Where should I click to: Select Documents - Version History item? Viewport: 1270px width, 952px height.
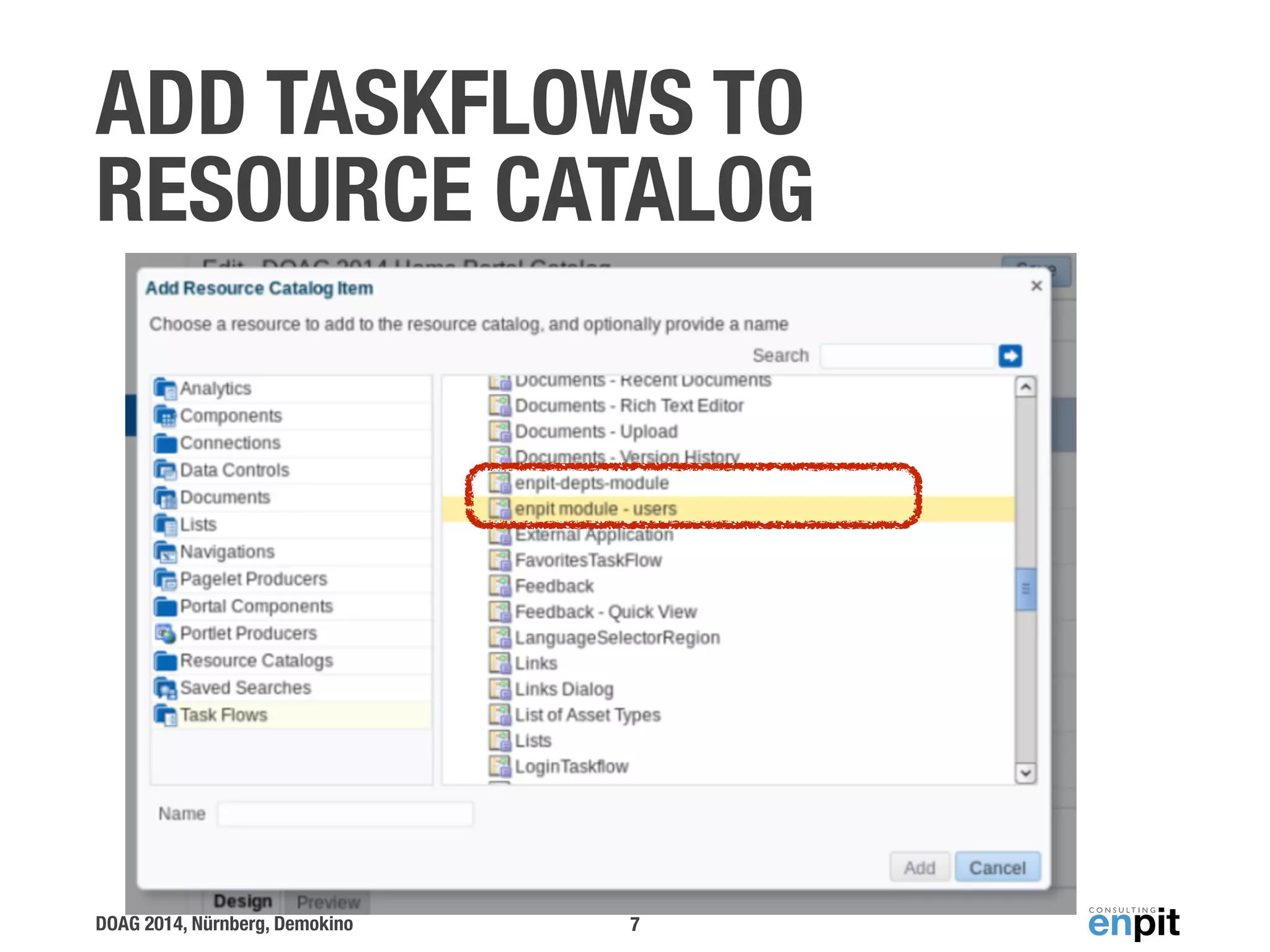(x=627, y=457)
